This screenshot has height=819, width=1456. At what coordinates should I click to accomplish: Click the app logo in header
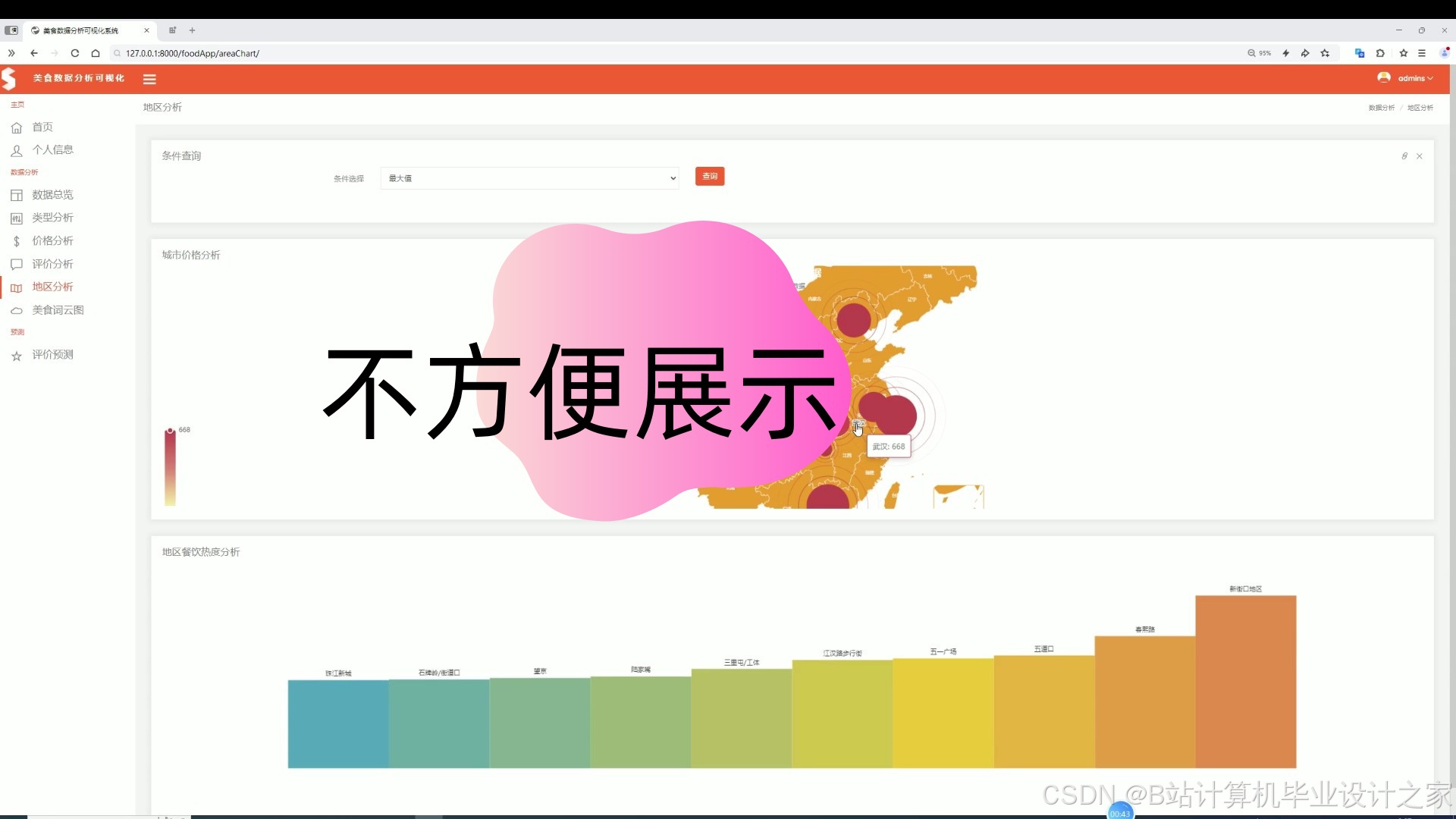9,78
